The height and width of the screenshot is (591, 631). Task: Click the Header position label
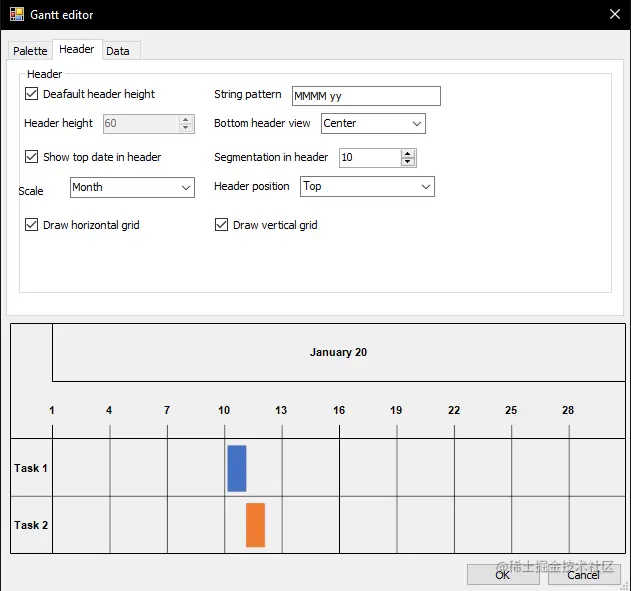[x=252, y=186]
